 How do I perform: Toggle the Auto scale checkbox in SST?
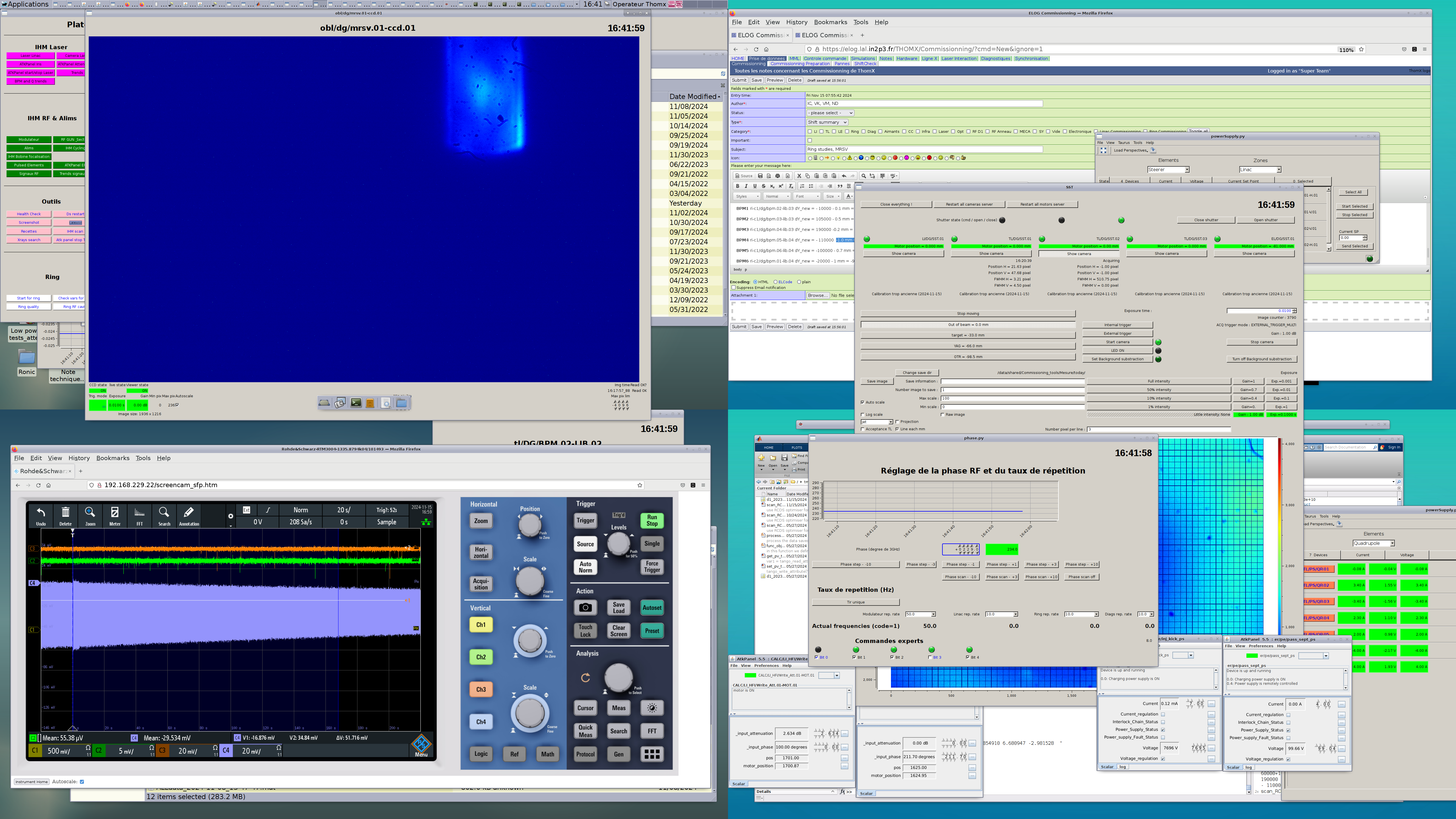click(863, 402)
